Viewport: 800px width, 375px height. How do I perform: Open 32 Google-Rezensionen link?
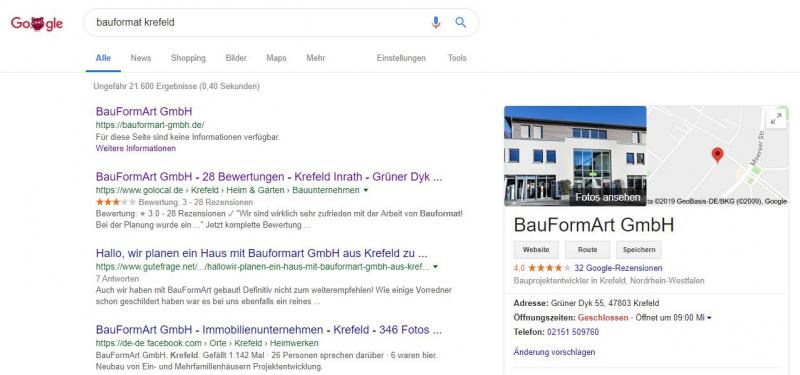point(618,268)
